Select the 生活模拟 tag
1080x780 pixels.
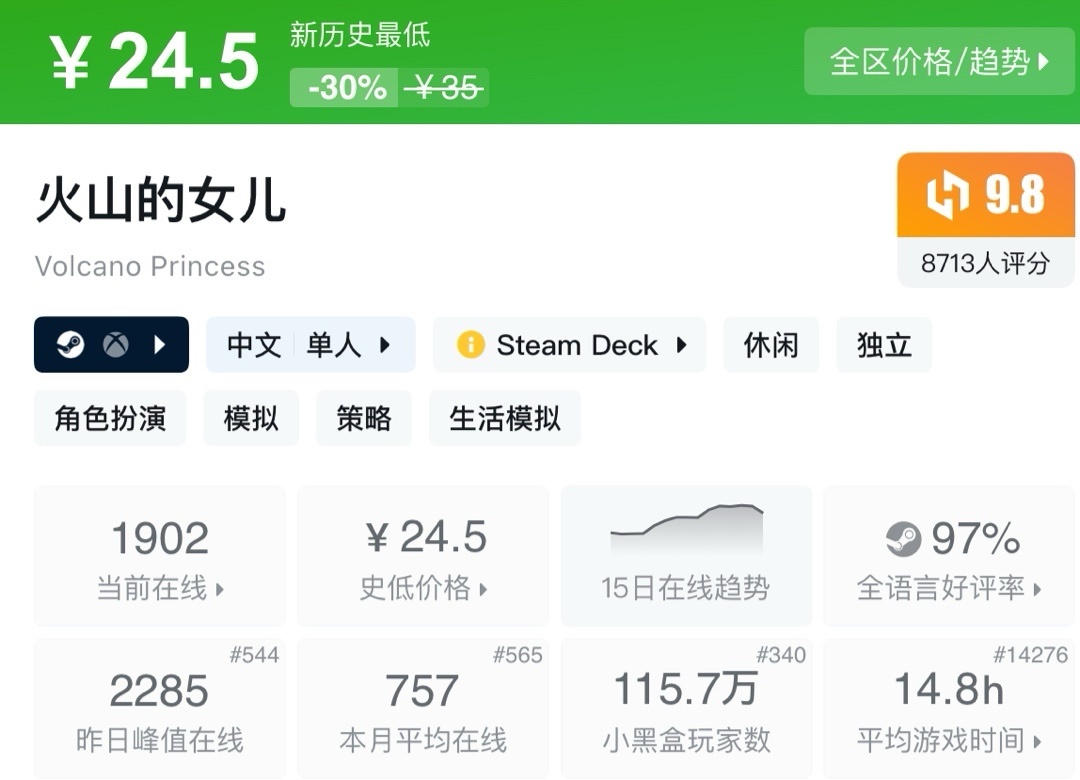pos(505,418)
